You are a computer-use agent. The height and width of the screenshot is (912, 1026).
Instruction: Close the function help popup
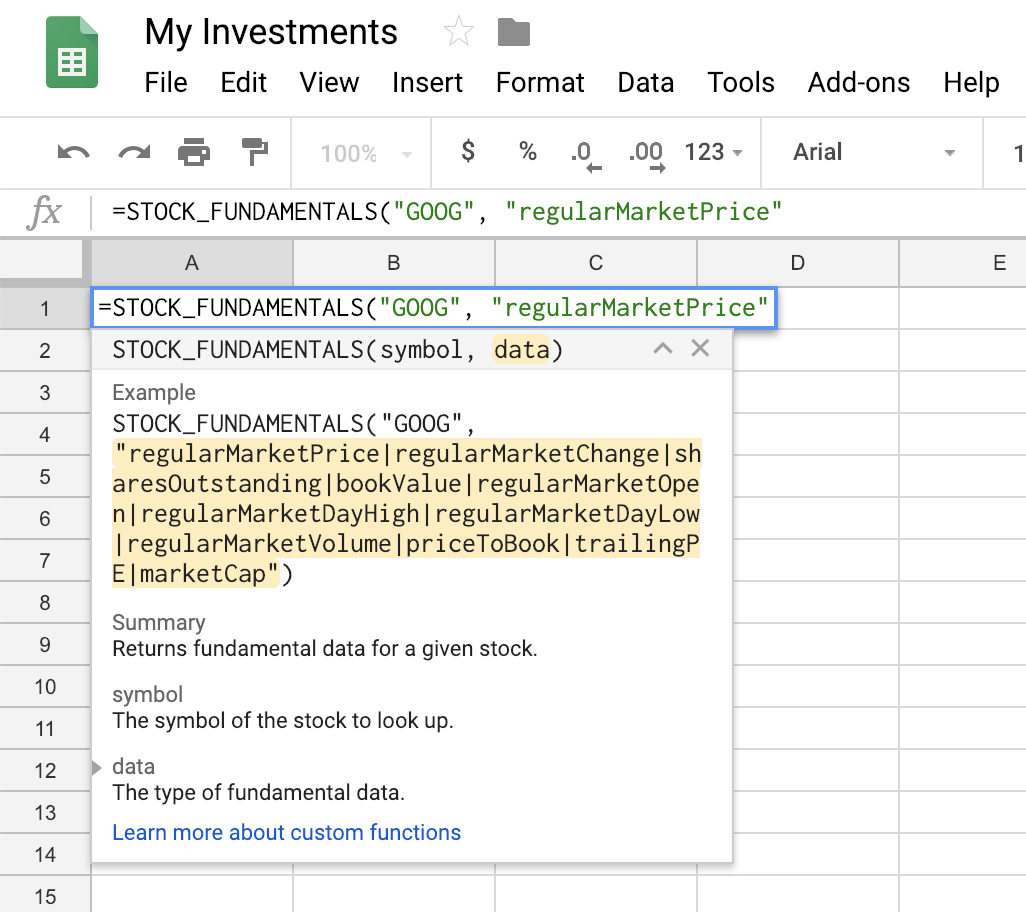(700, 348)
